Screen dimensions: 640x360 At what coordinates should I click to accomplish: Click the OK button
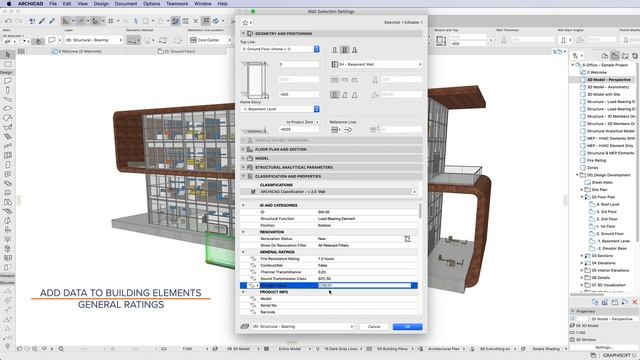(407, 327)
